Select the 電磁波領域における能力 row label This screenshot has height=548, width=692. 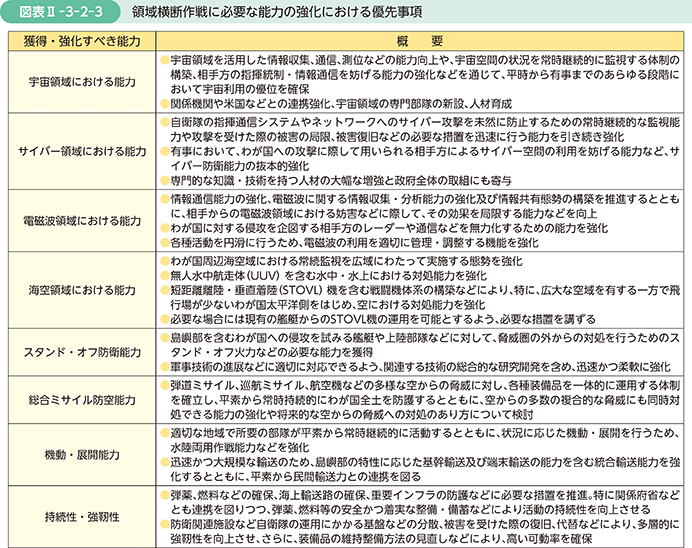82,221
